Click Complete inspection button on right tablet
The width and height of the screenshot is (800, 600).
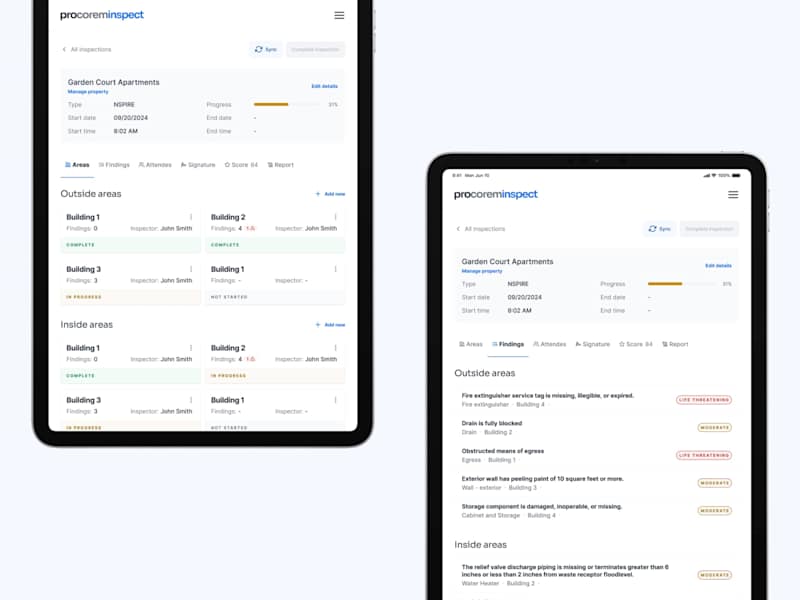709,229
